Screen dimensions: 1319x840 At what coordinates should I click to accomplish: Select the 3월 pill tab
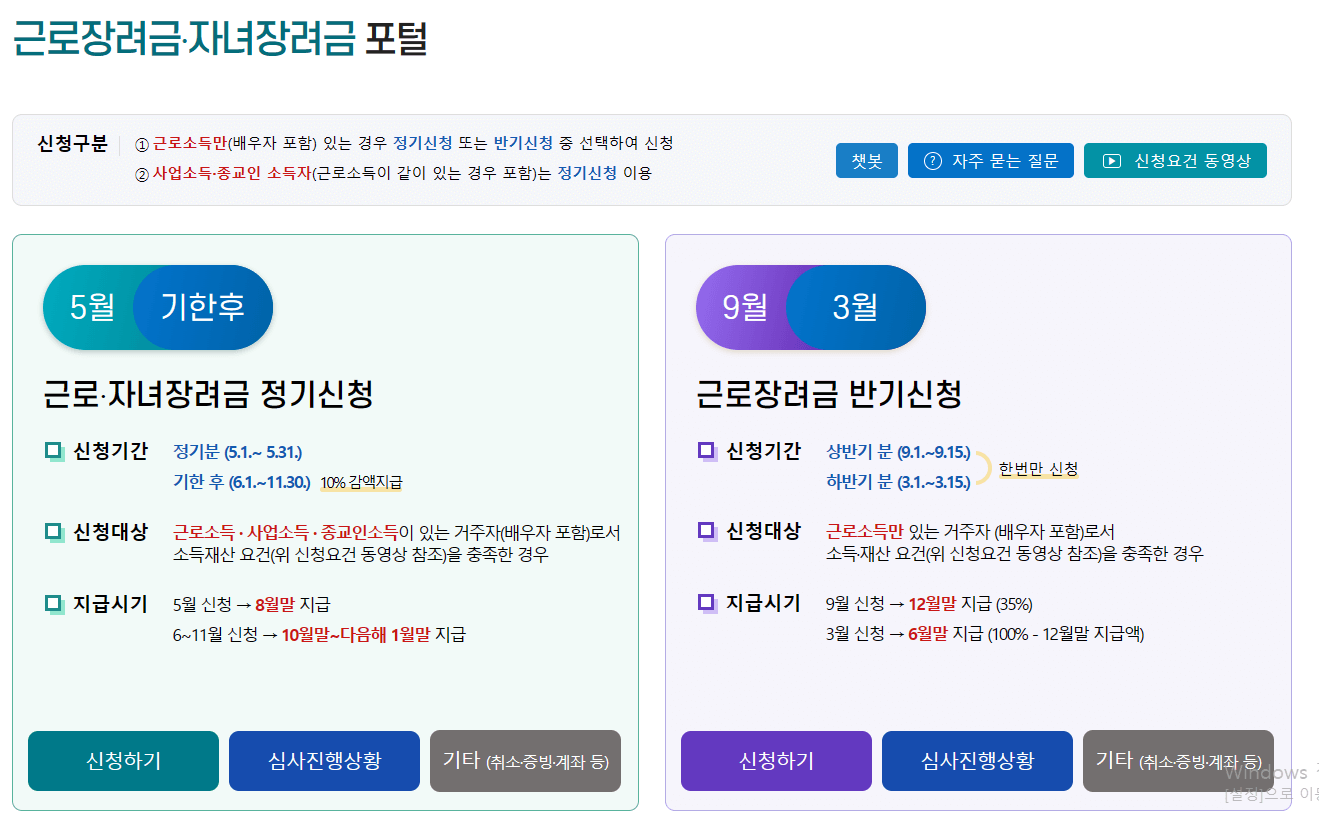tap(856, 307)
